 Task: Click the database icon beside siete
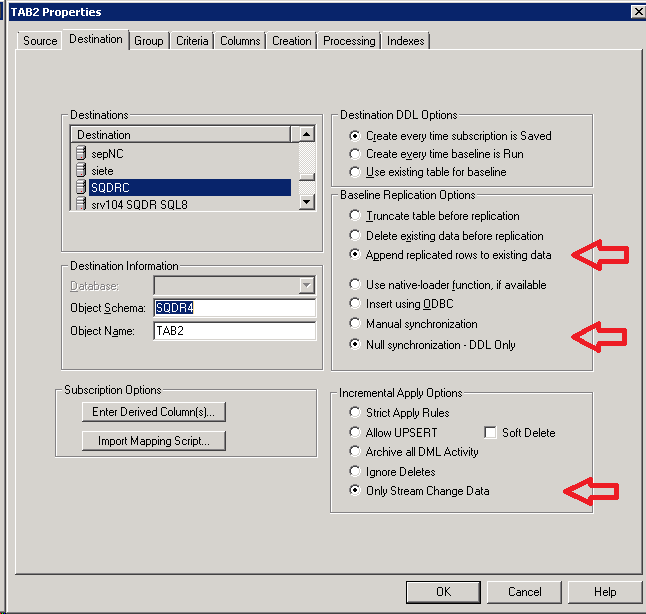click(81, 170)
